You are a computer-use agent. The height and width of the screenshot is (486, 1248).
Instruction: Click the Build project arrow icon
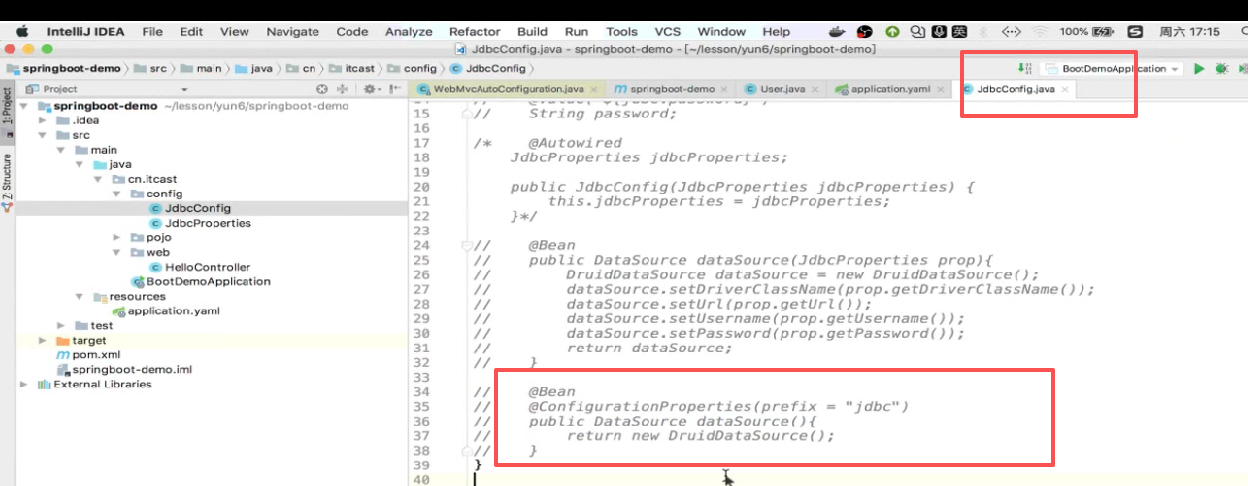(1023, 69)
